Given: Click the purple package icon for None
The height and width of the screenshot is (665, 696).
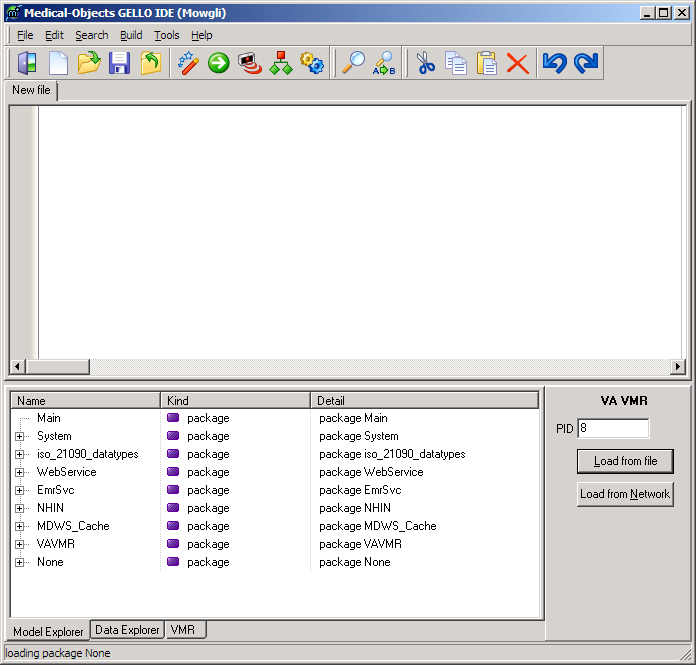Looking at the screenshot, I should click(x=173, y=562).
